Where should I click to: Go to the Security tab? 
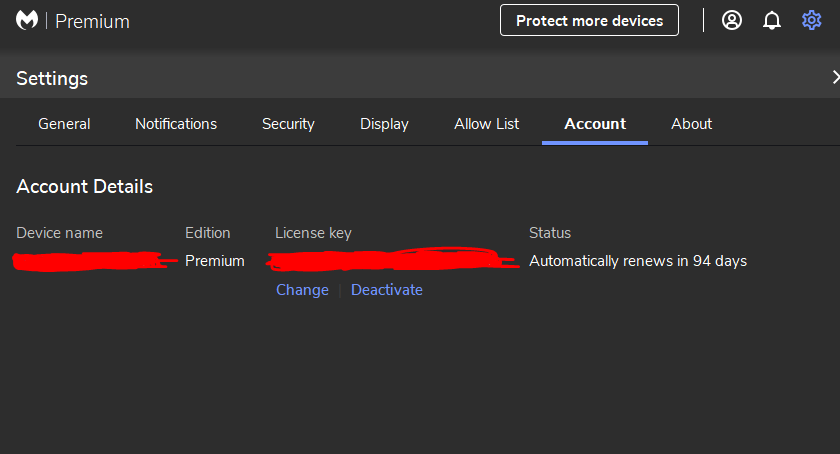pyautogui.click(x=288, y=124)
